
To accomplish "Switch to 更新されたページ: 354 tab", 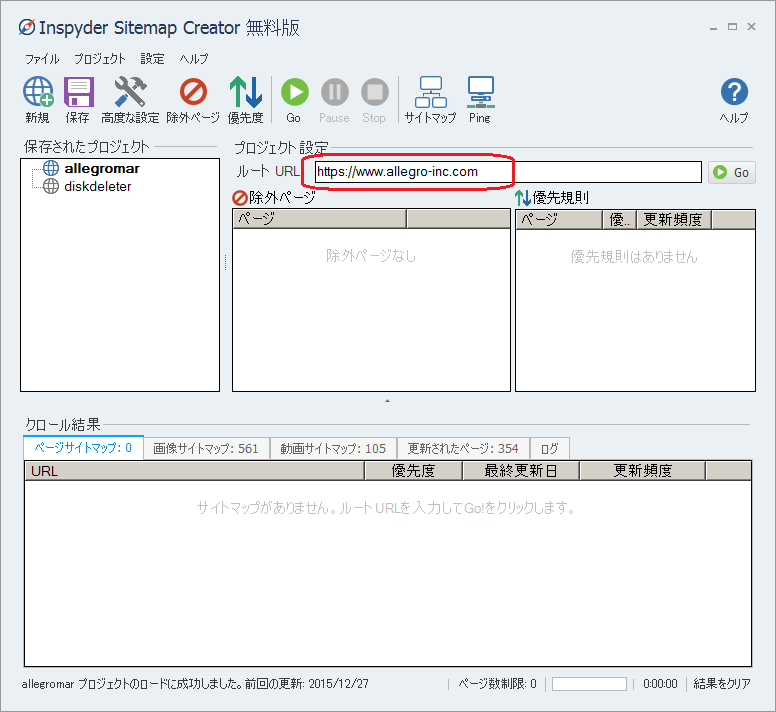I will (x=463, y=448).
